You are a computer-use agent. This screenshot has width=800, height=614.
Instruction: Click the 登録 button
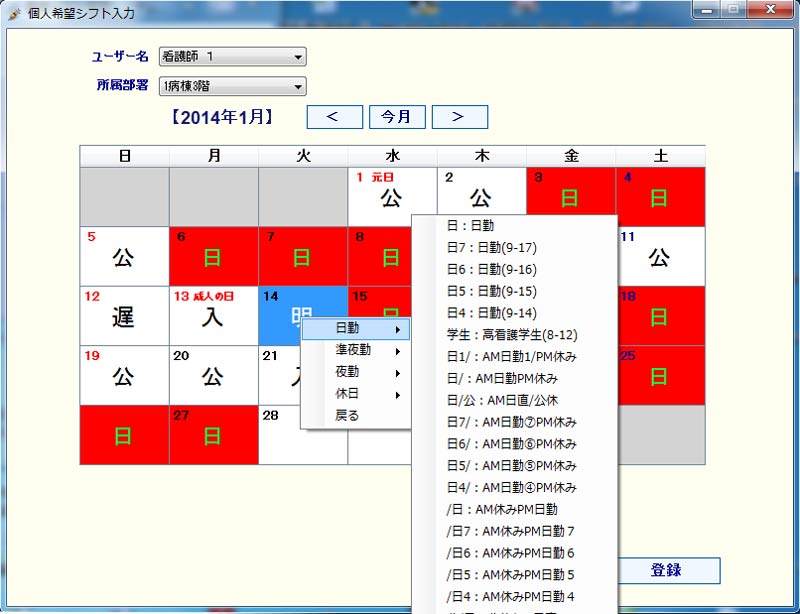pos(666,570)
